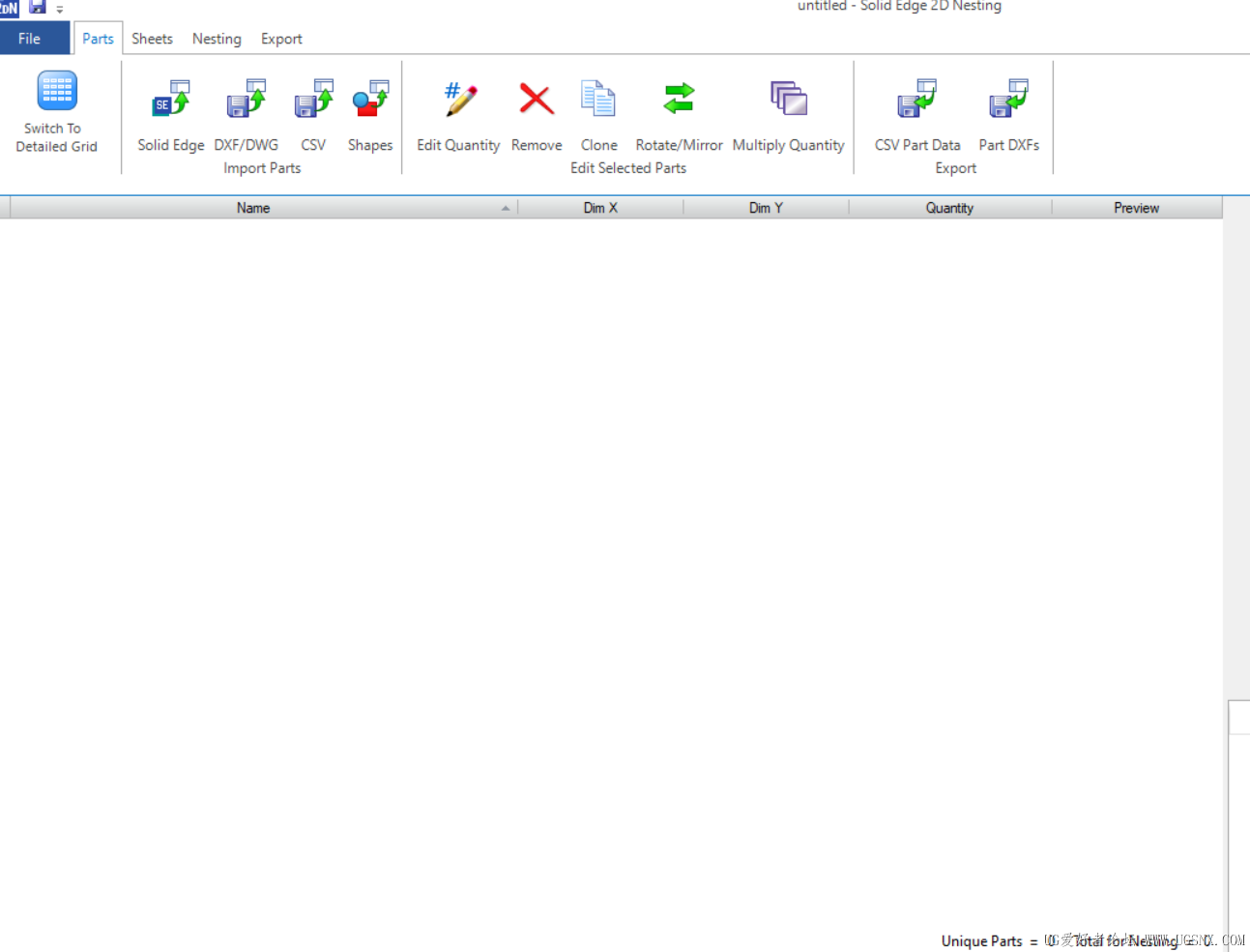Open the Export ribbon tab
This screenshot has height=952, width=1250.
coord(281,39)
